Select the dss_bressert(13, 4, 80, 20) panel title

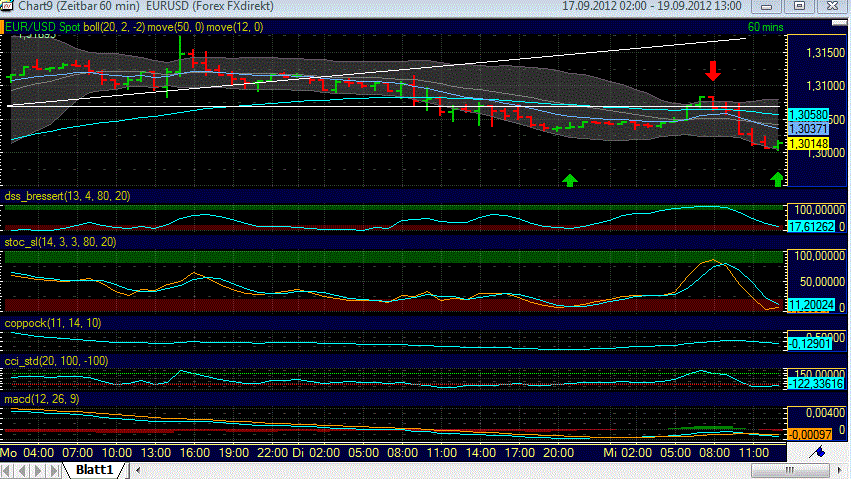pos(67,196)
